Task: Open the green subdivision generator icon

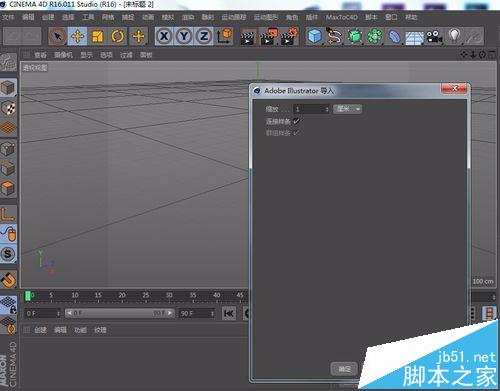Action: tap(355, 36)
